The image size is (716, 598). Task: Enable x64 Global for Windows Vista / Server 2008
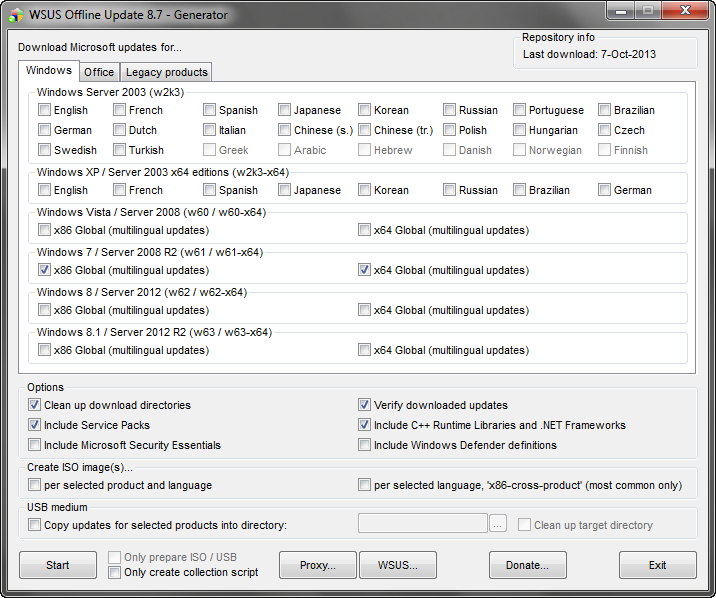[364, 230]
